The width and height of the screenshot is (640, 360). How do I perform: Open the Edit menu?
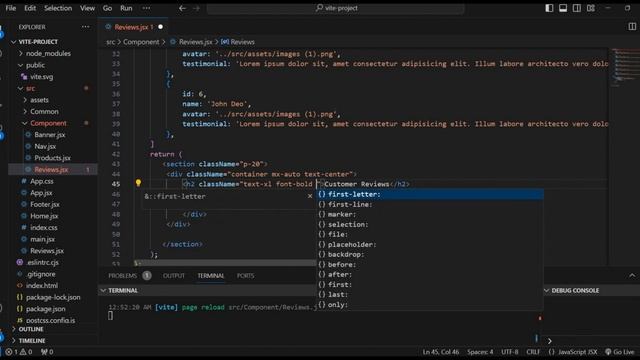(x=30, y=8)
